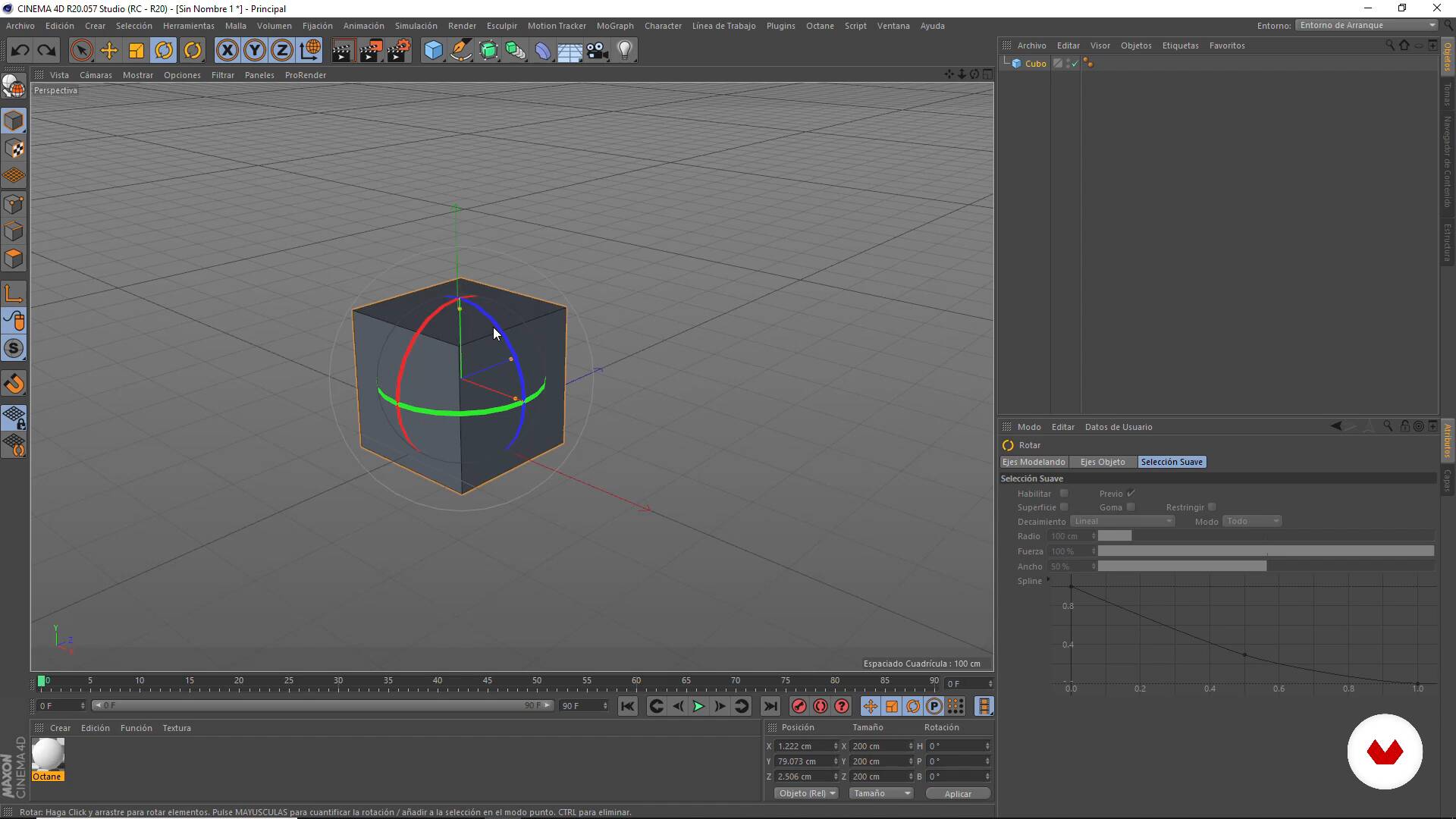
Task: Open the Spline pen tool
Action: click(460, 51)
